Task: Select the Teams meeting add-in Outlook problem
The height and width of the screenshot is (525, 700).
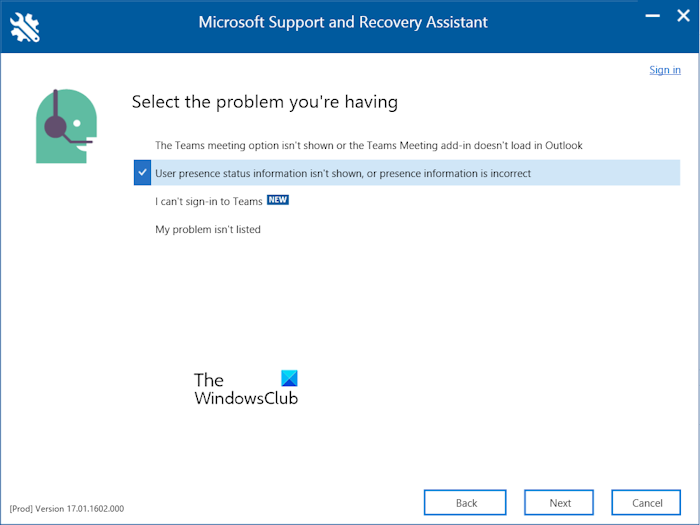Action: click(368, 145)
